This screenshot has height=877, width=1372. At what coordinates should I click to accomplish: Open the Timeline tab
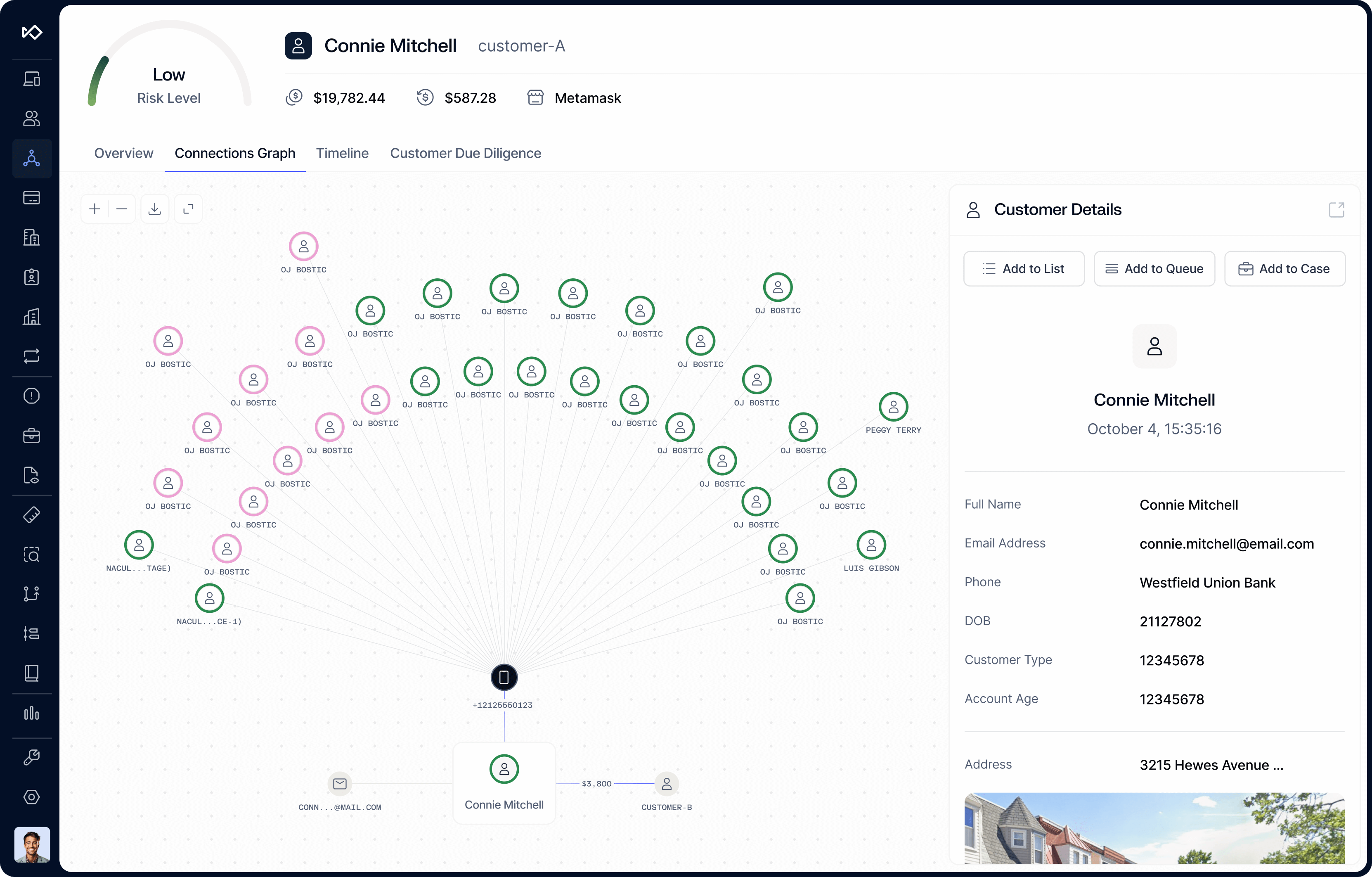(343, 153)
